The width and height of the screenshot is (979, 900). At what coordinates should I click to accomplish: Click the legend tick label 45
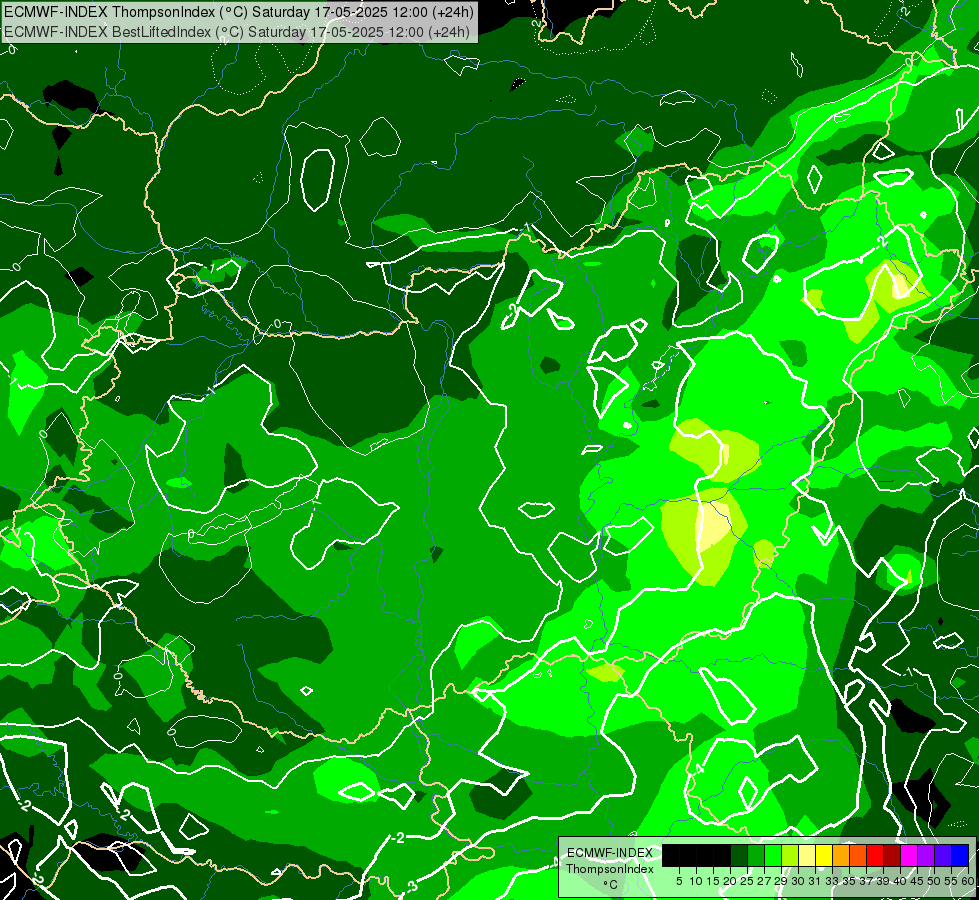pos(918,881)
